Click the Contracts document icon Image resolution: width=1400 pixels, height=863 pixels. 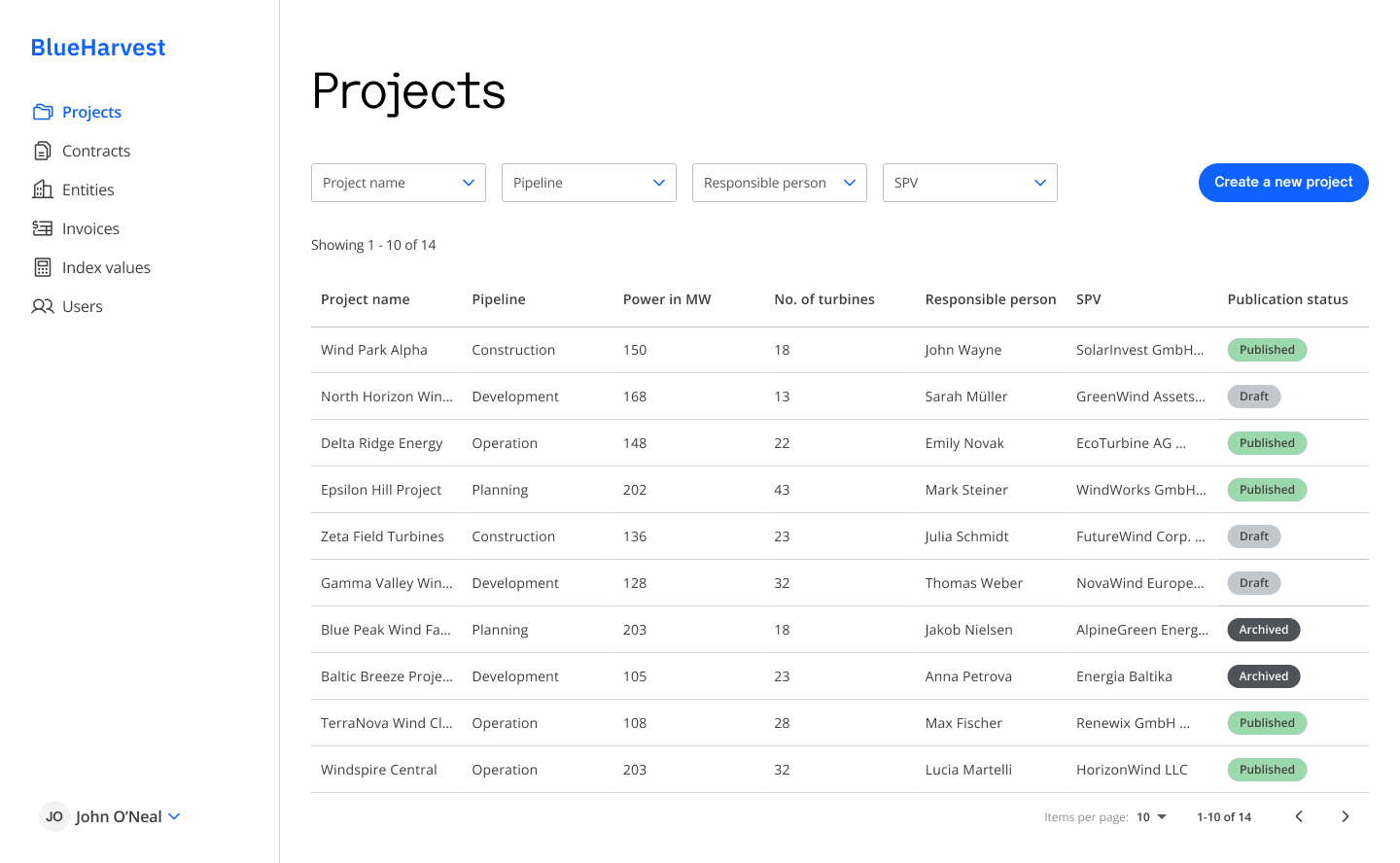coord(43,151)
